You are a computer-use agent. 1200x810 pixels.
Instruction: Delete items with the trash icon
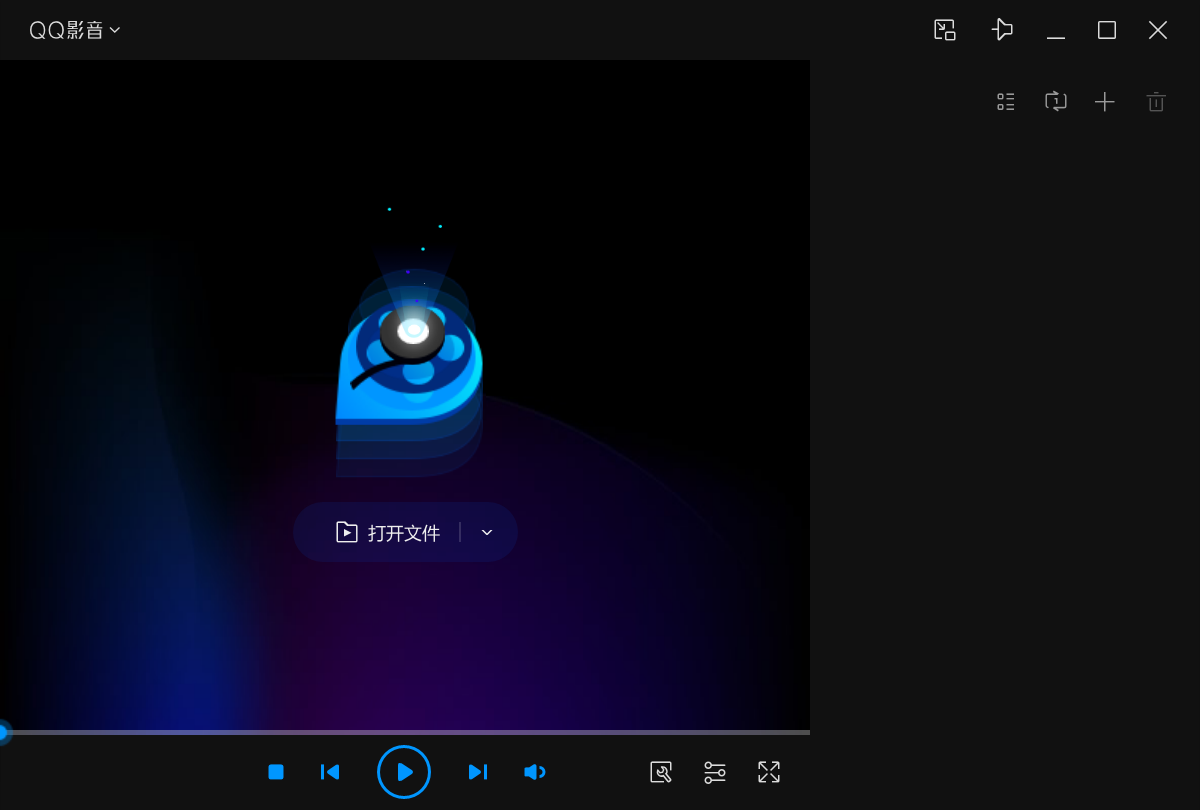[x=1156, y=101]
